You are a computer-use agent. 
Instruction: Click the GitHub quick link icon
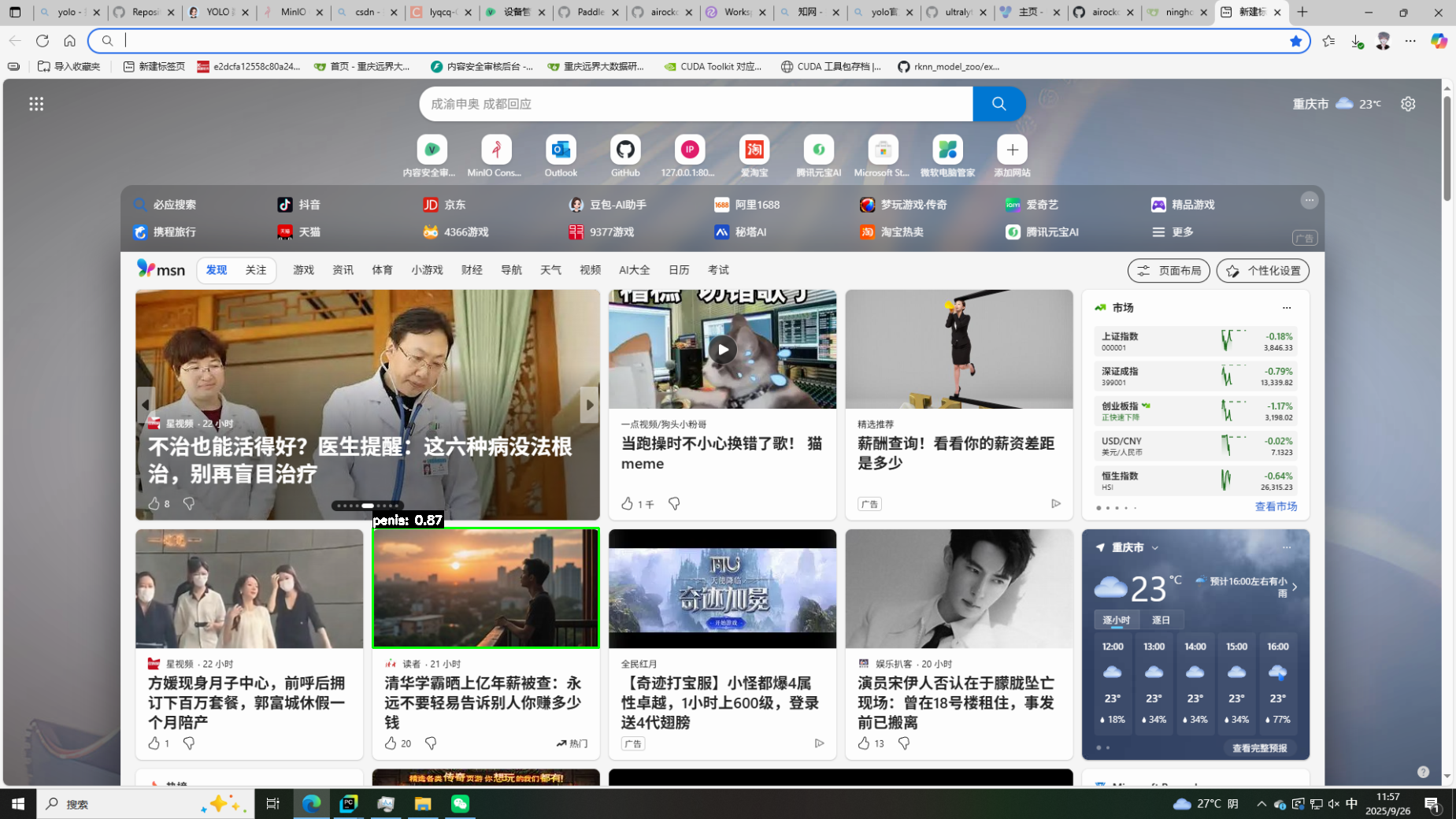coord(625,150)
